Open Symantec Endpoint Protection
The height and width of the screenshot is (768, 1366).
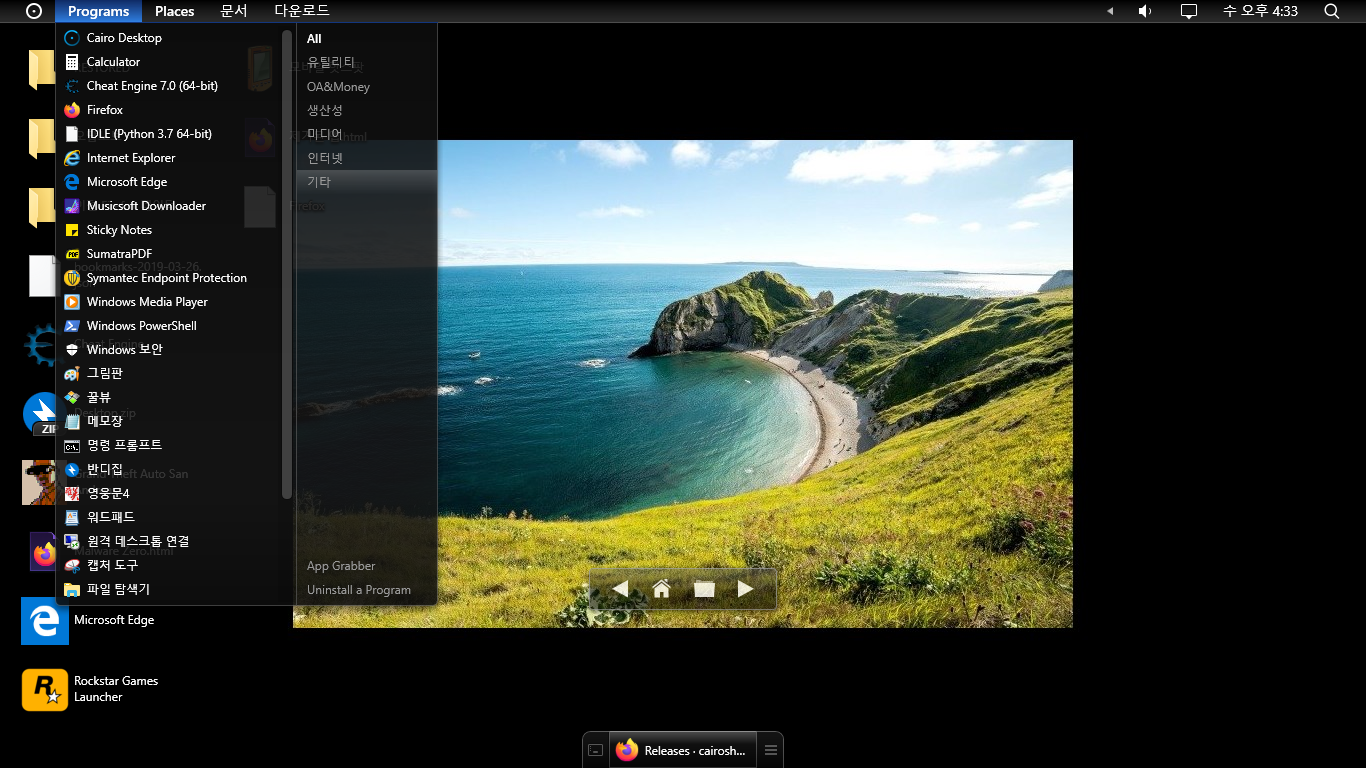(x=170, y=278)
